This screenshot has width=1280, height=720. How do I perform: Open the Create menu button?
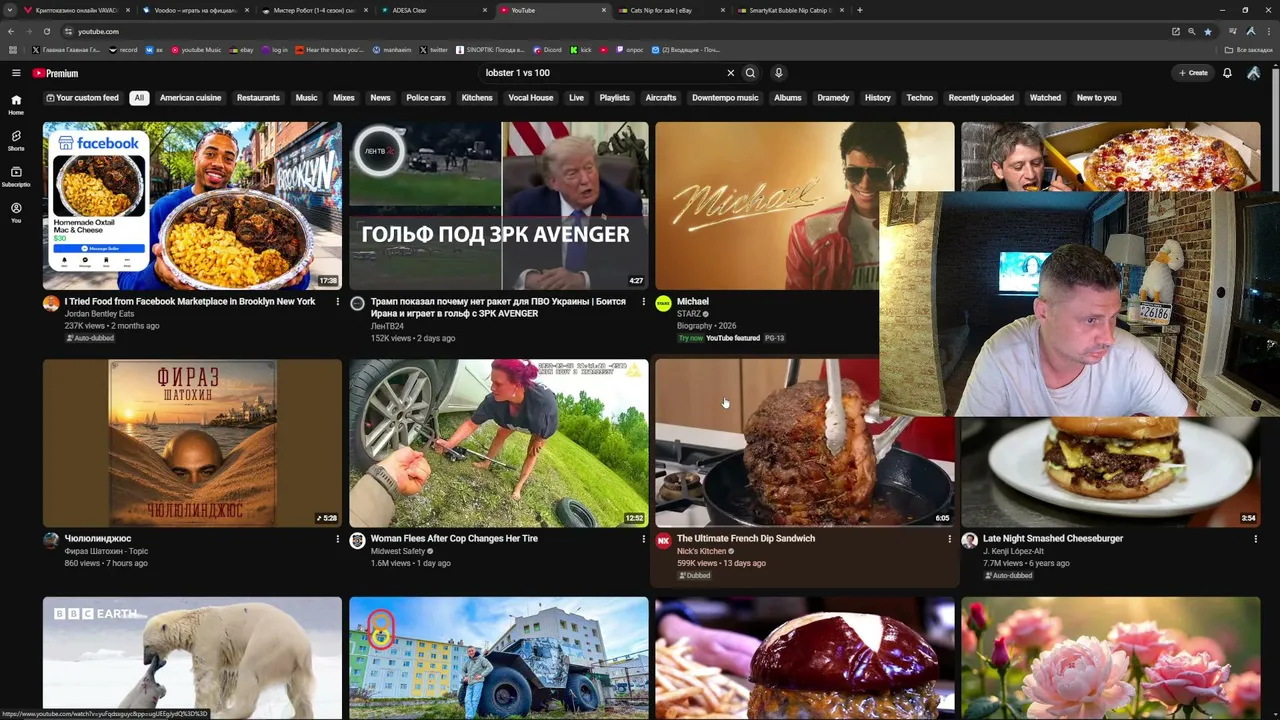tap(1193, 73)
